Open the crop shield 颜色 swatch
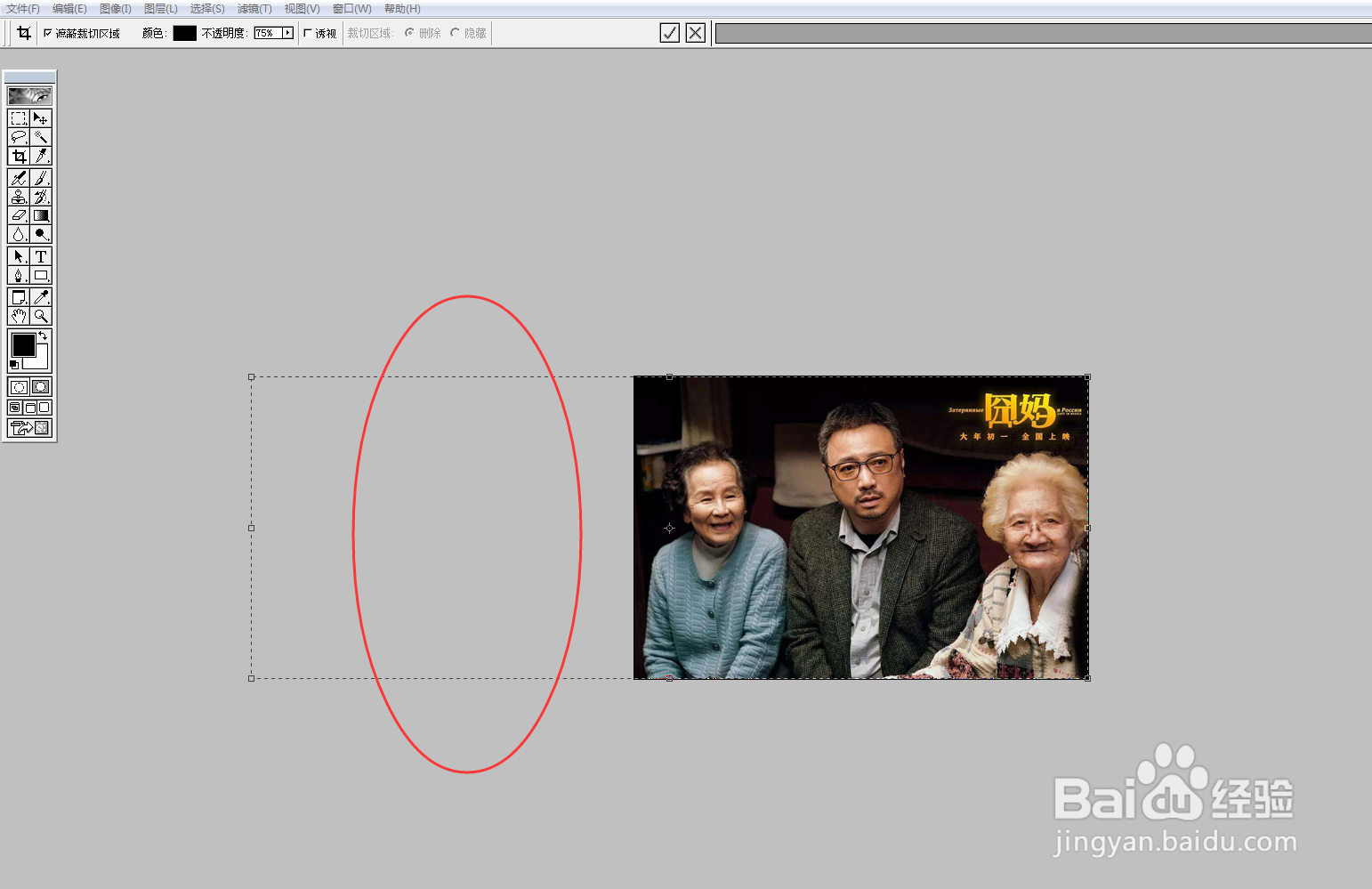Screen dimensions: 1372x889 coord(184,33)
